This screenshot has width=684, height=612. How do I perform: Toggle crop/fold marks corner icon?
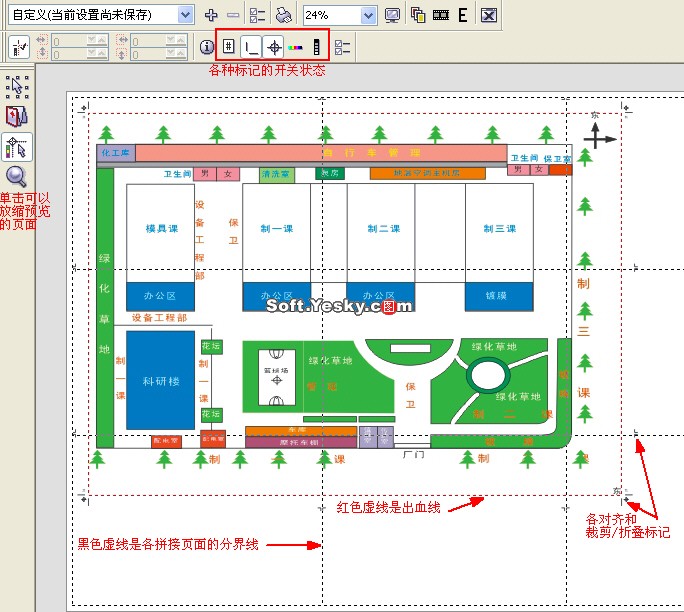(251, 47)
